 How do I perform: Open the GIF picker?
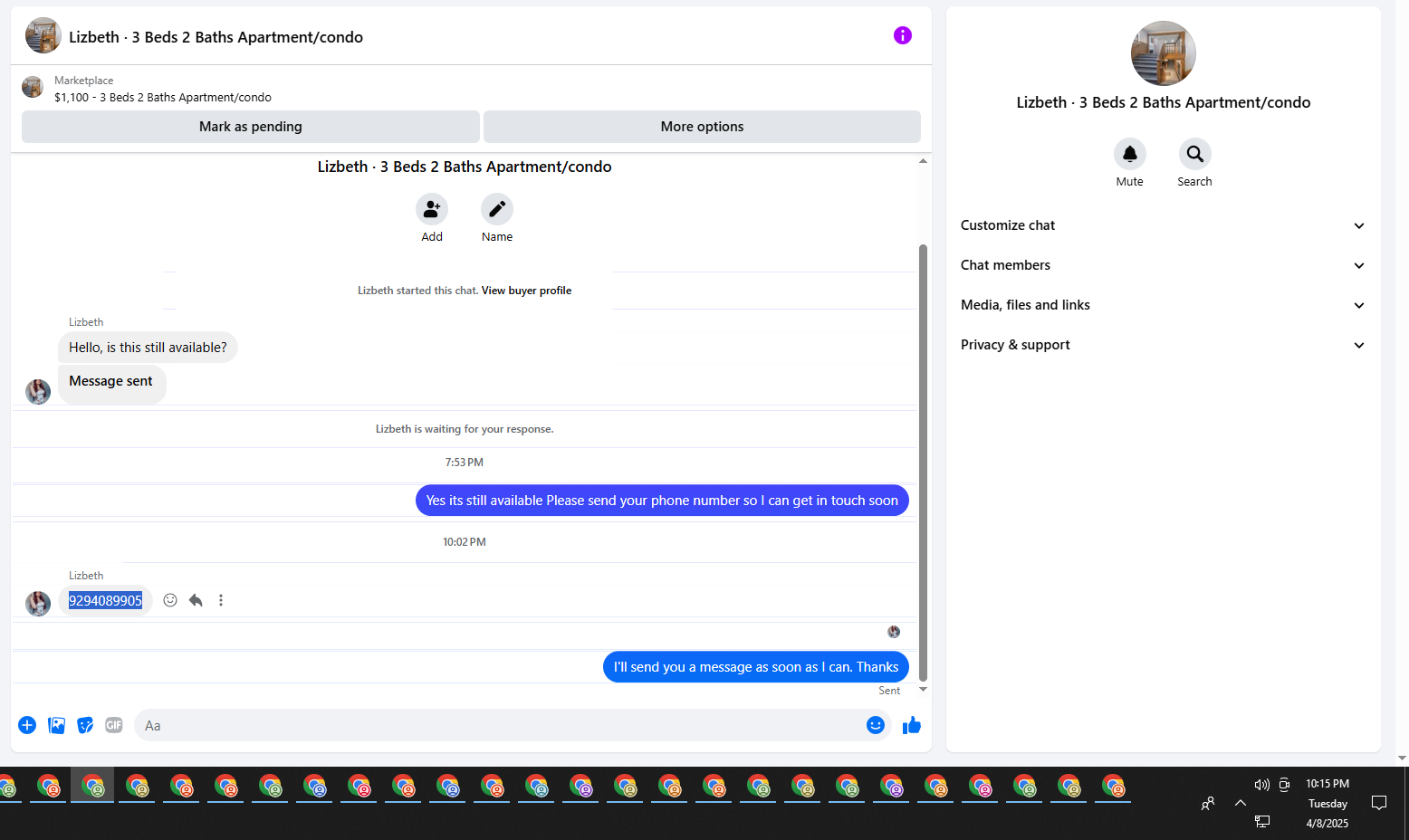click(x=114, y=725)
